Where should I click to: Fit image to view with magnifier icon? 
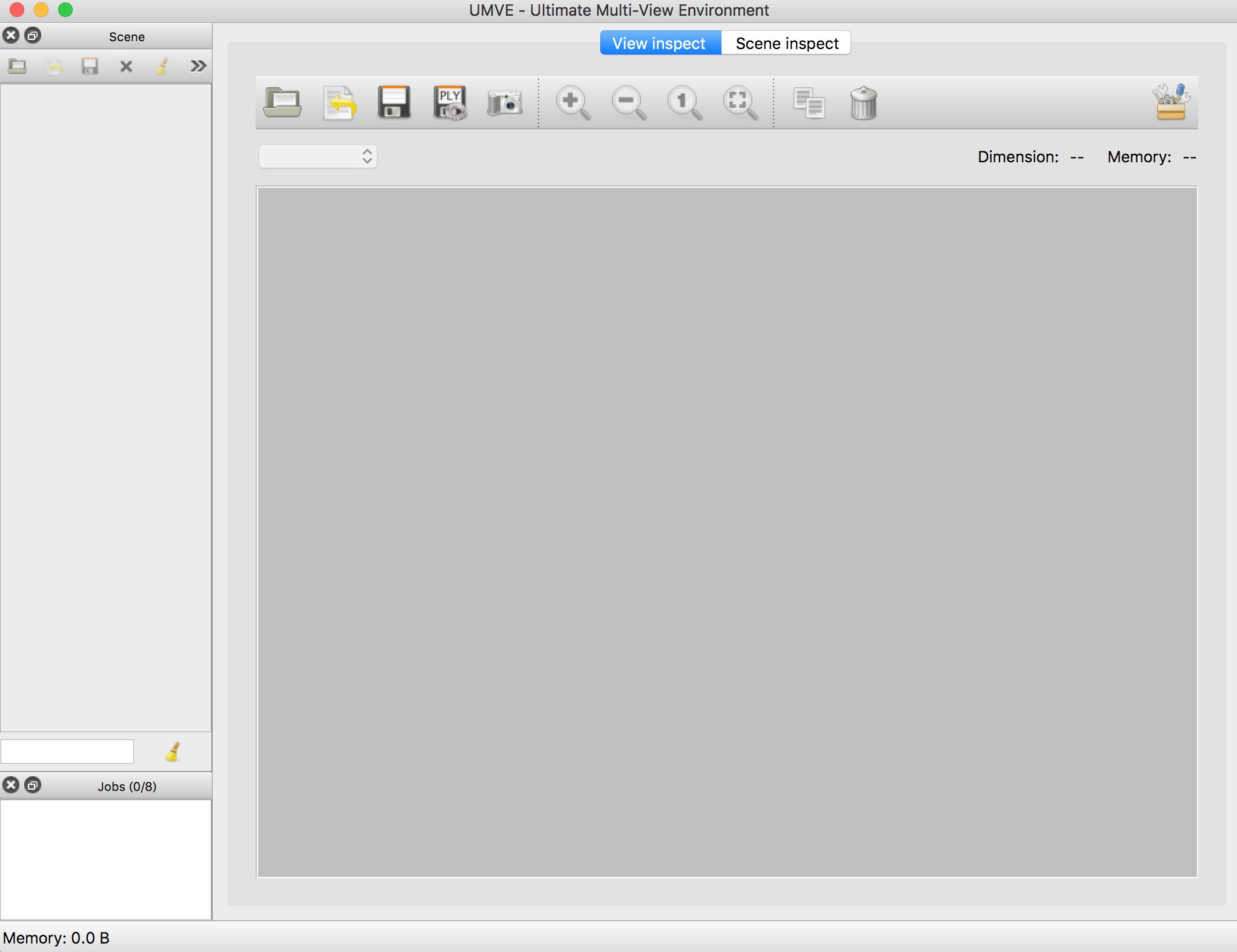pos(740,102)
